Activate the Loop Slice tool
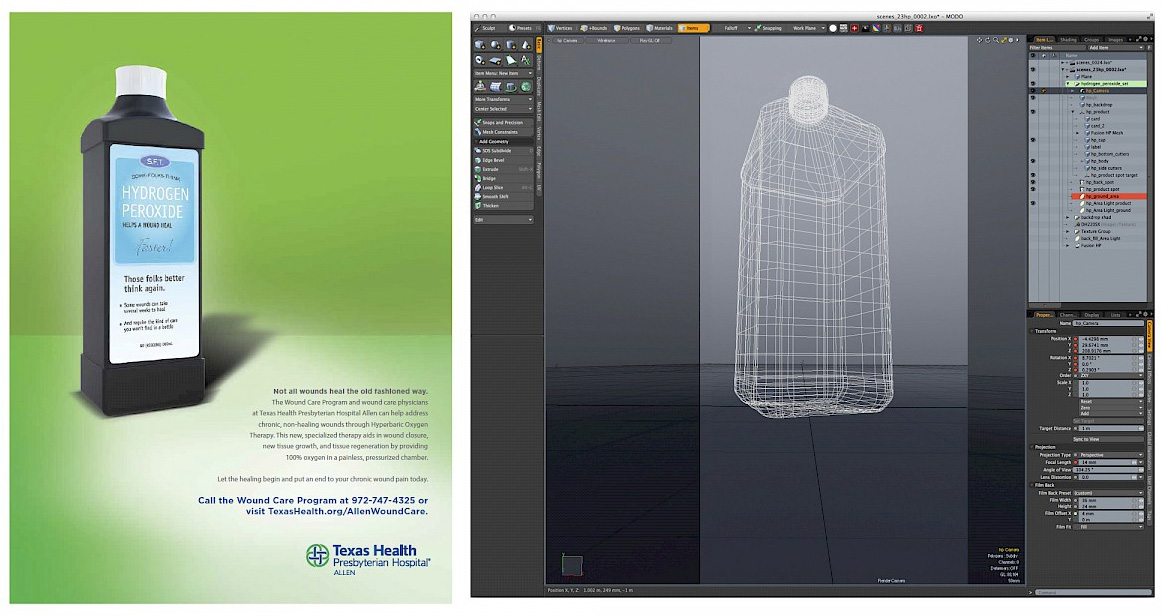This screenshot has height=616, width=1162. (x=503, y=188)
